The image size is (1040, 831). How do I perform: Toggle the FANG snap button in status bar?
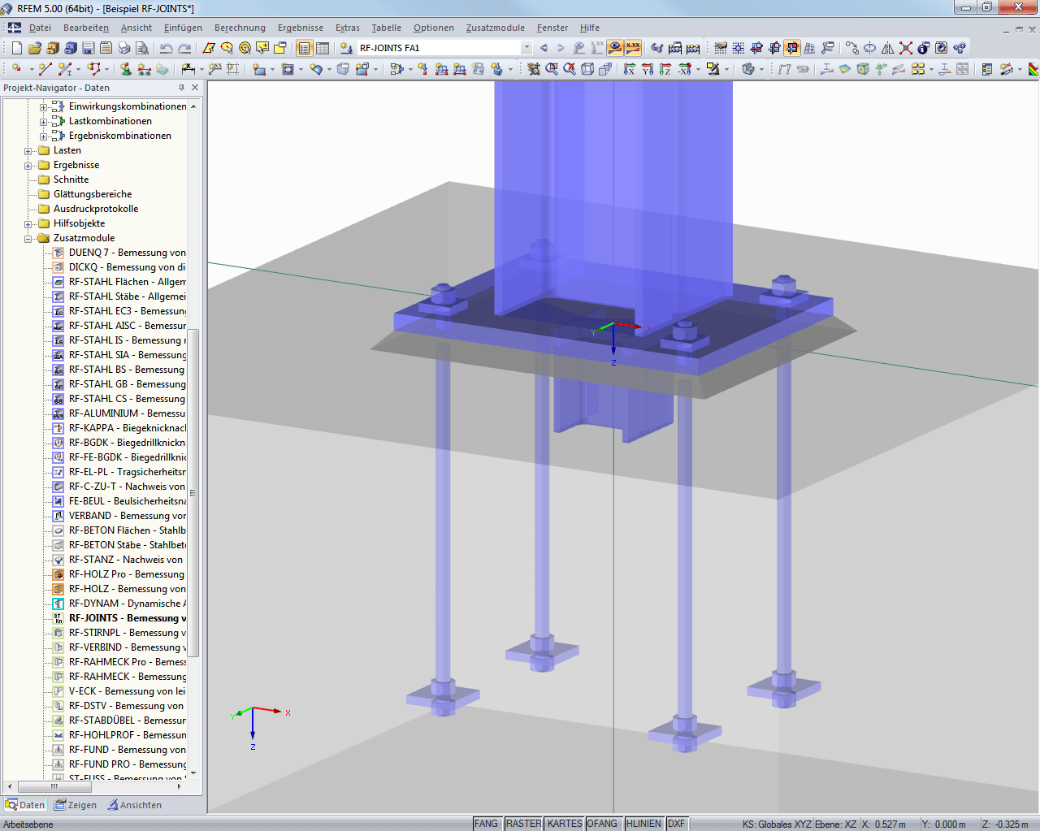point(486,823)
